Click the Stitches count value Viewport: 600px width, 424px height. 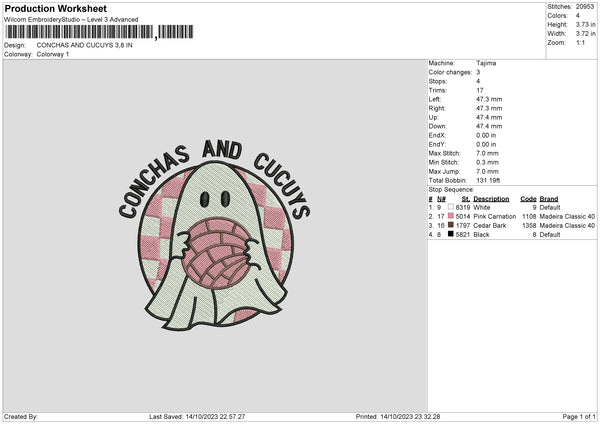click(x=585, y=7)
